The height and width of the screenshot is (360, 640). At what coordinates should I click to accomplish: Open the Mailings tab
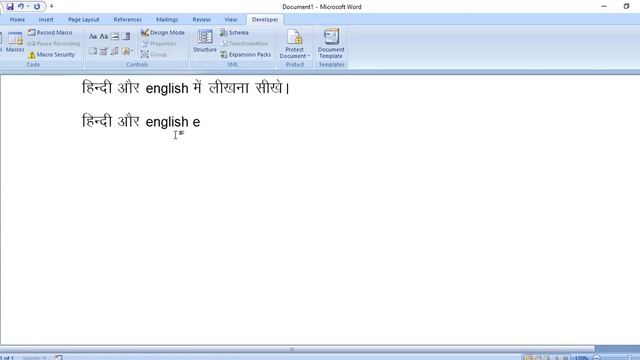[167, 20]
